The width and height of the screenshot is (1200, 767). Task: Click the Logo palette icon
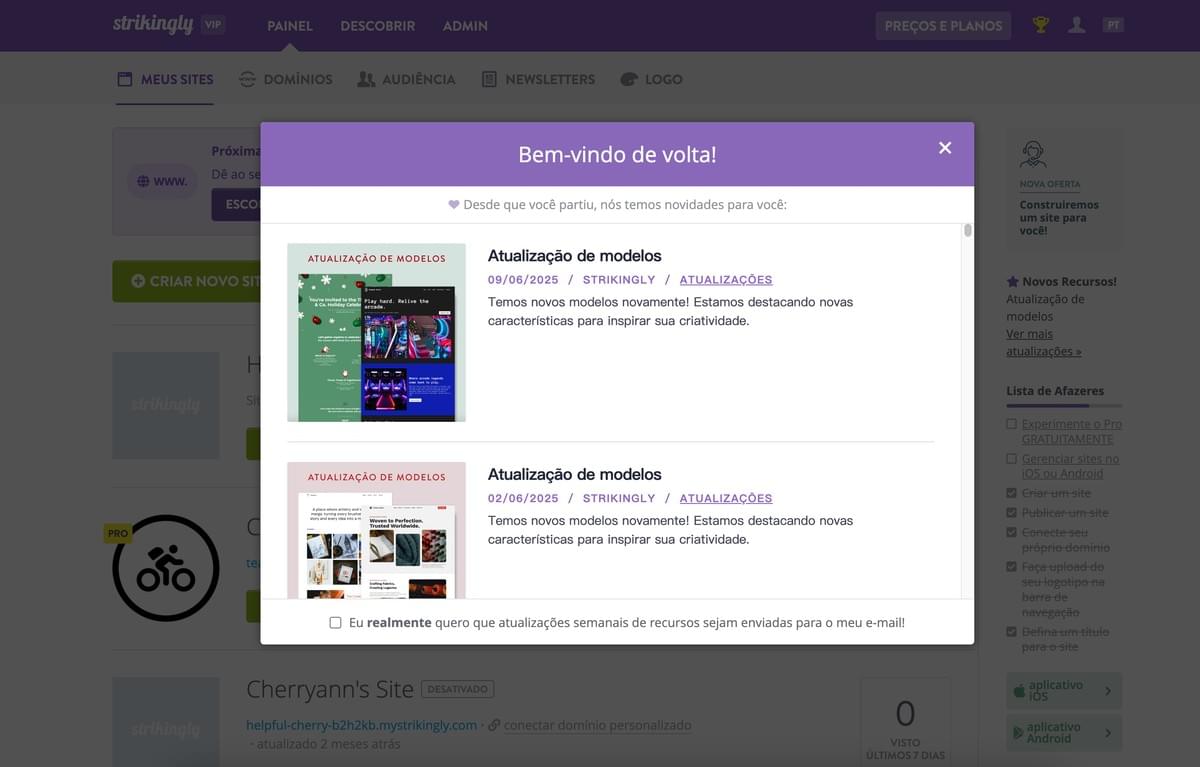coord(629,79)
